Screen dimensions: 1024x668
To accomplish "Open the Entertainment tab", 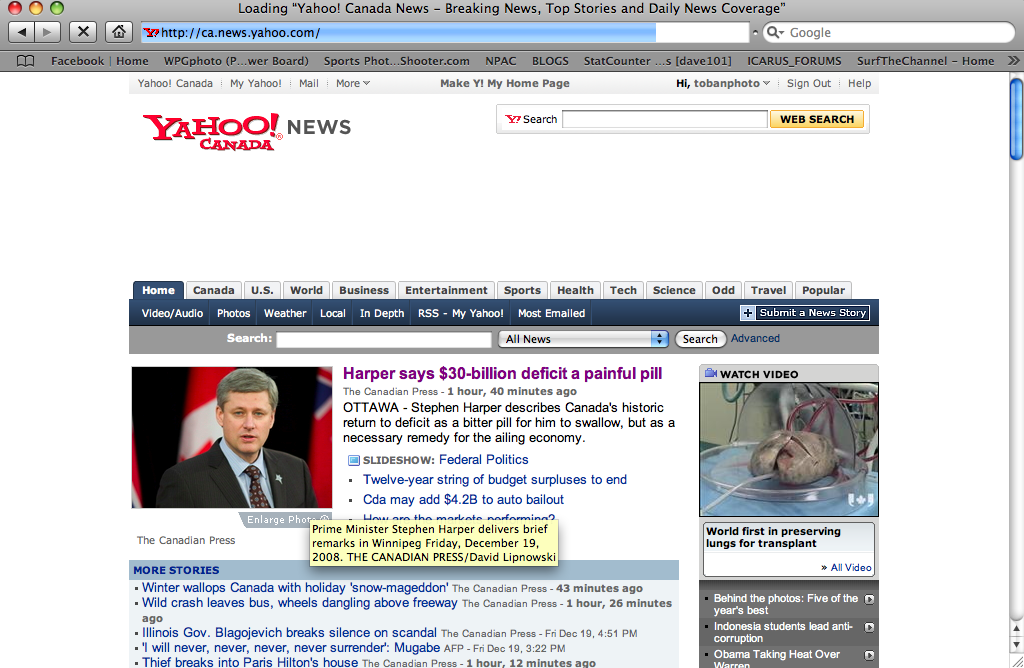I will pos(446,290).
